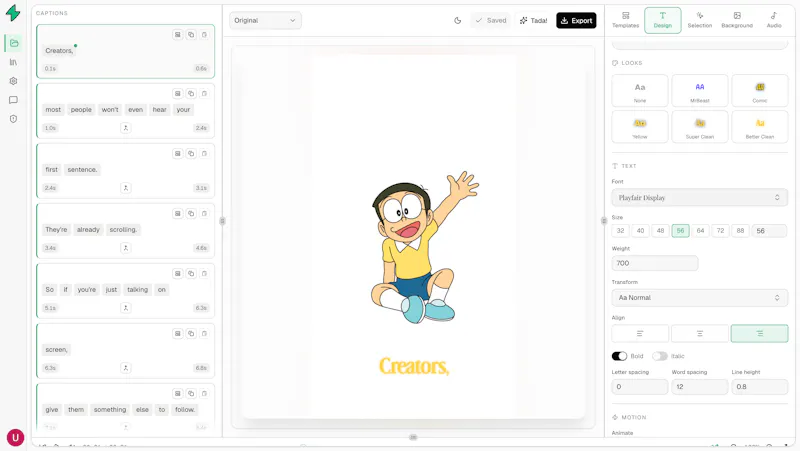Image resolution: width=800 pixels, height=451 pixels.
Task: Delete the 'most people won't' caption card
Action: coord(204,93)
